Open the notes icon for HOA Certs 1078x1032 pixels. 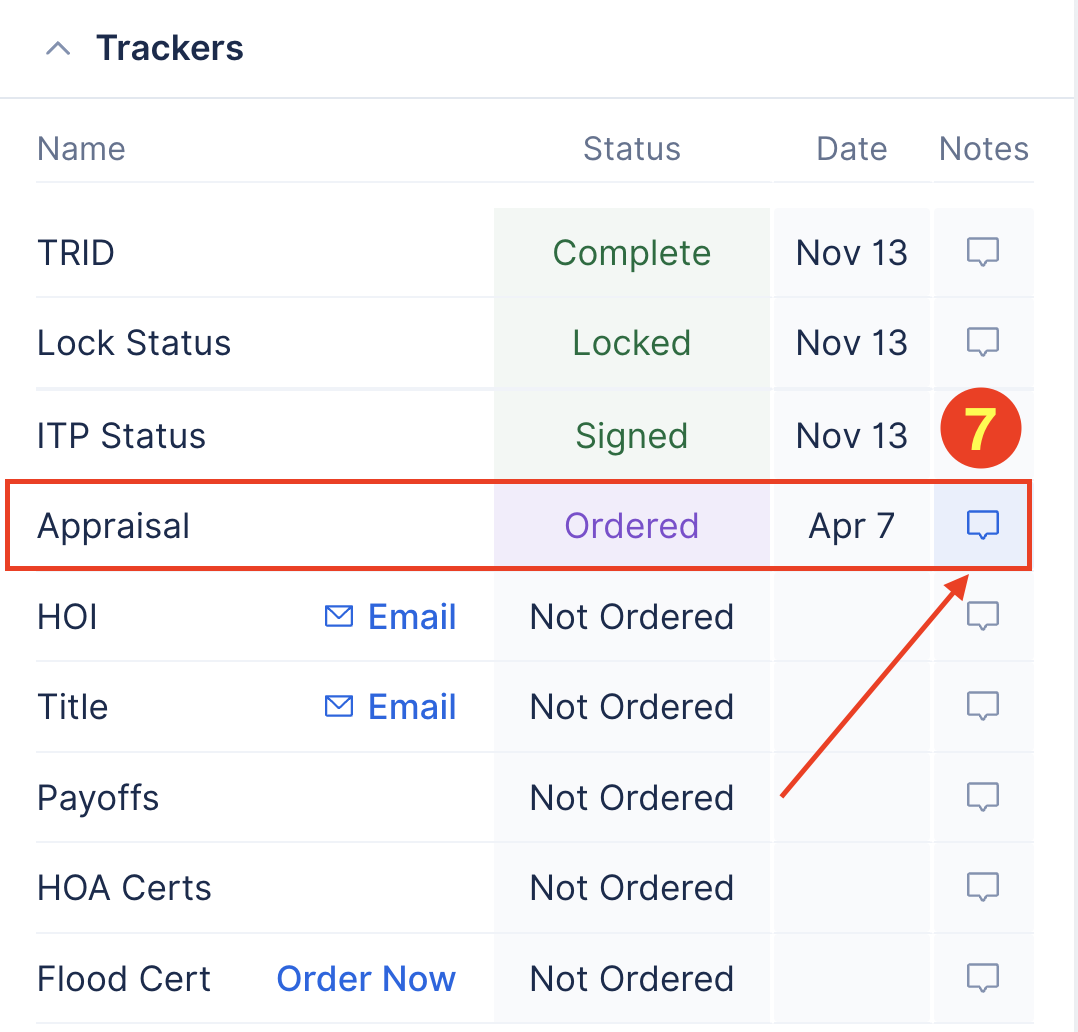[983, 886]
